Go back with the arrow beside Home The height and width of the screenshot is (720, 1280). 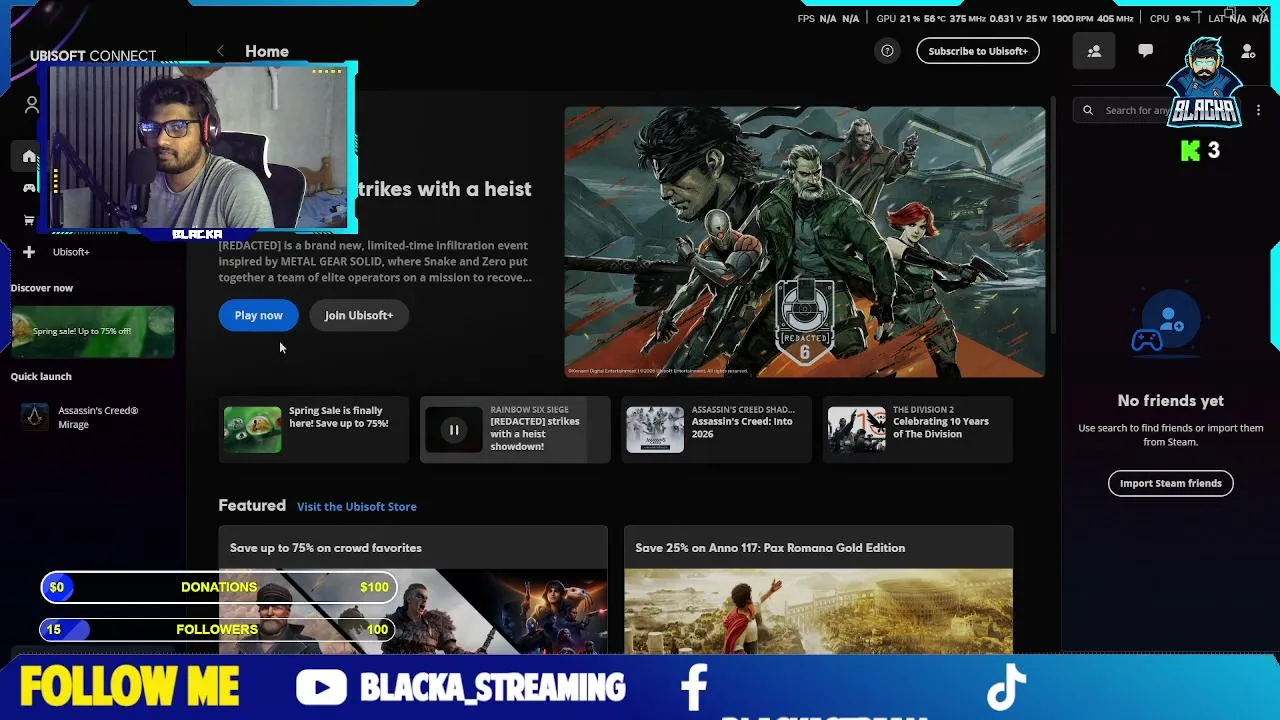220,51
